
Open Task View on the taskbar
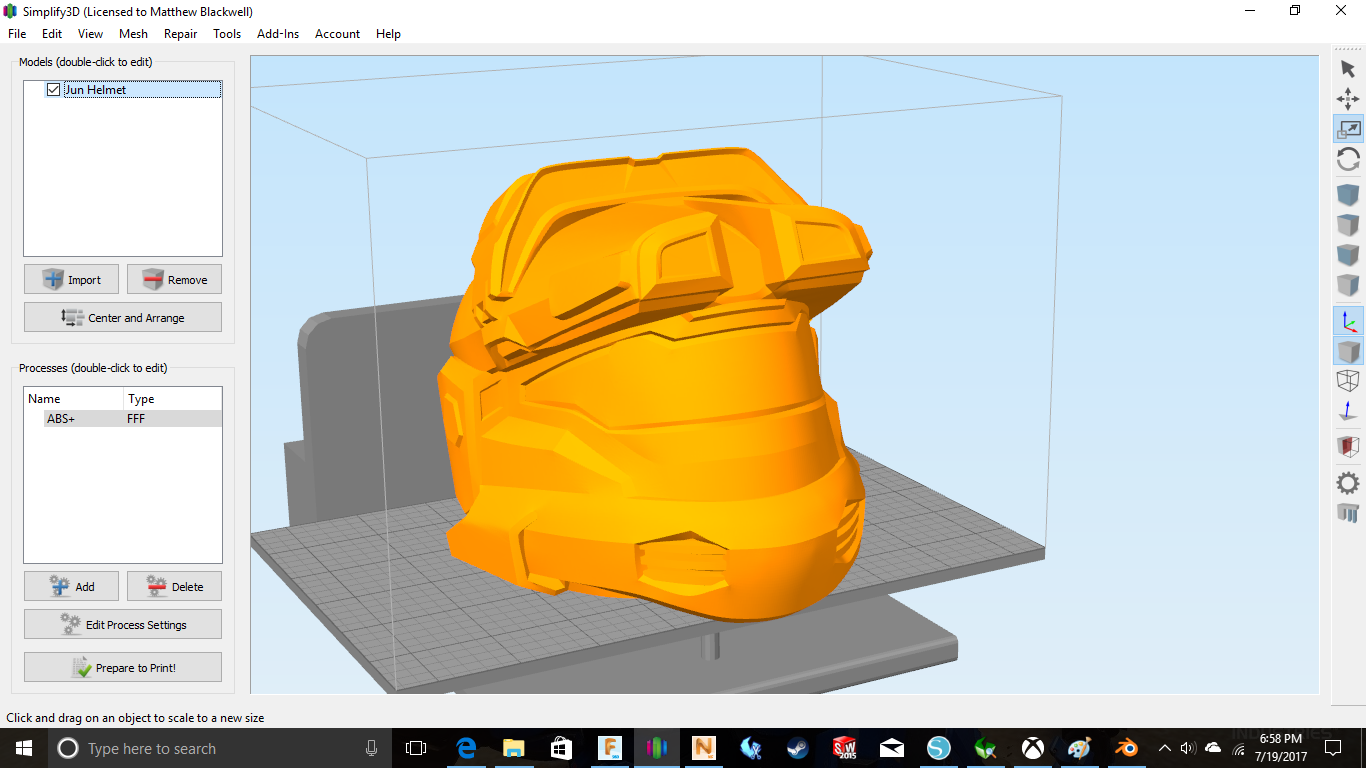416,748
